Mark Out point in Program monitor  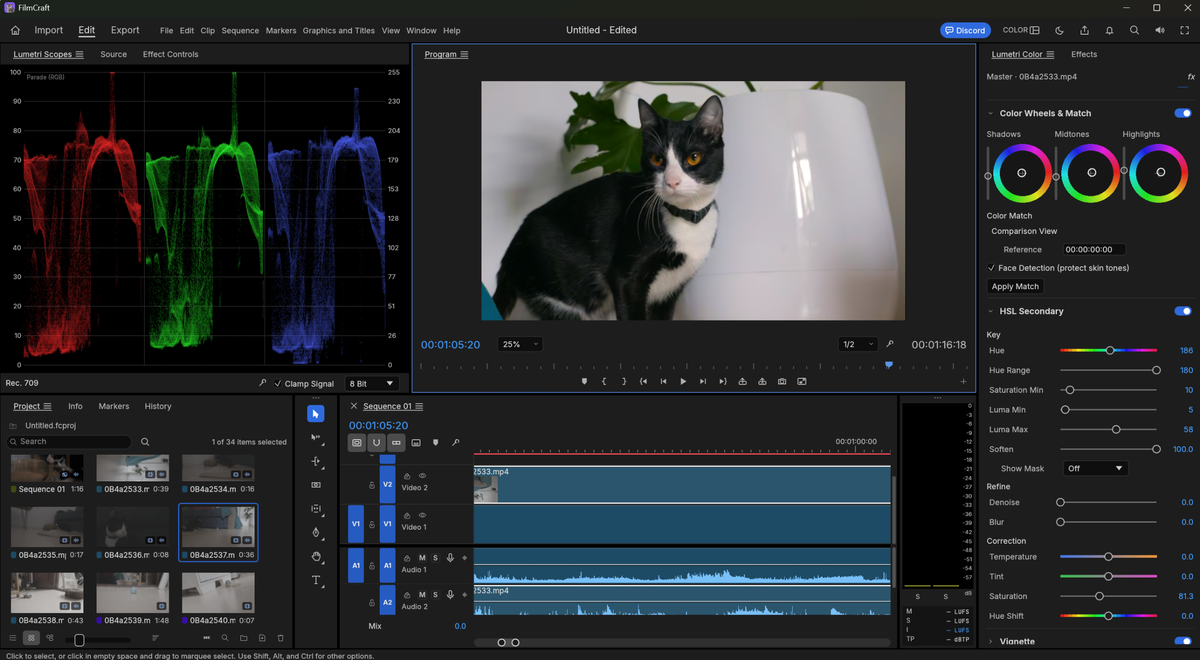(624, 381)
